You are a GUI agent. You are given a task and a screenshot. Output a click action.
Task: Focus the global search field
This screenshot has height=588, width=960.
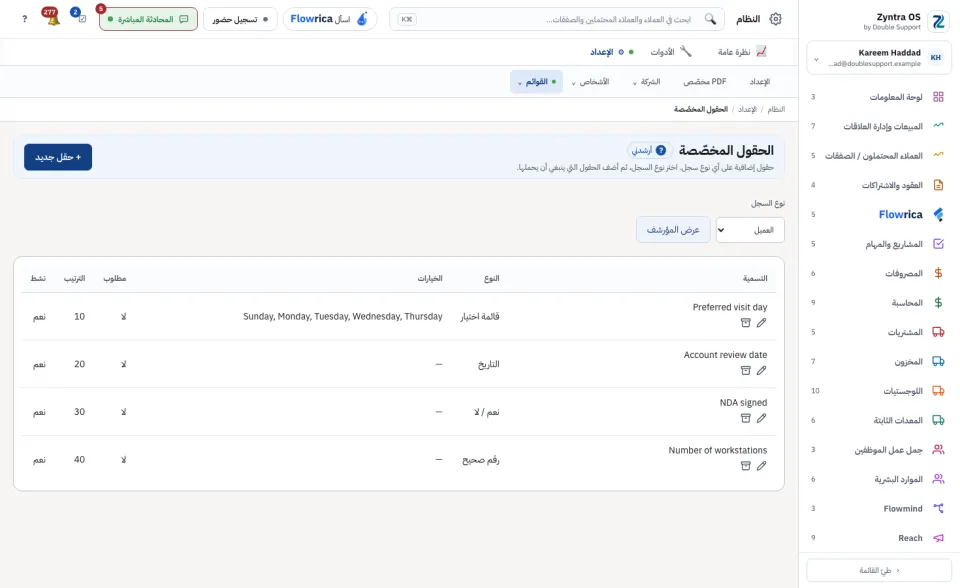[557, 19]
